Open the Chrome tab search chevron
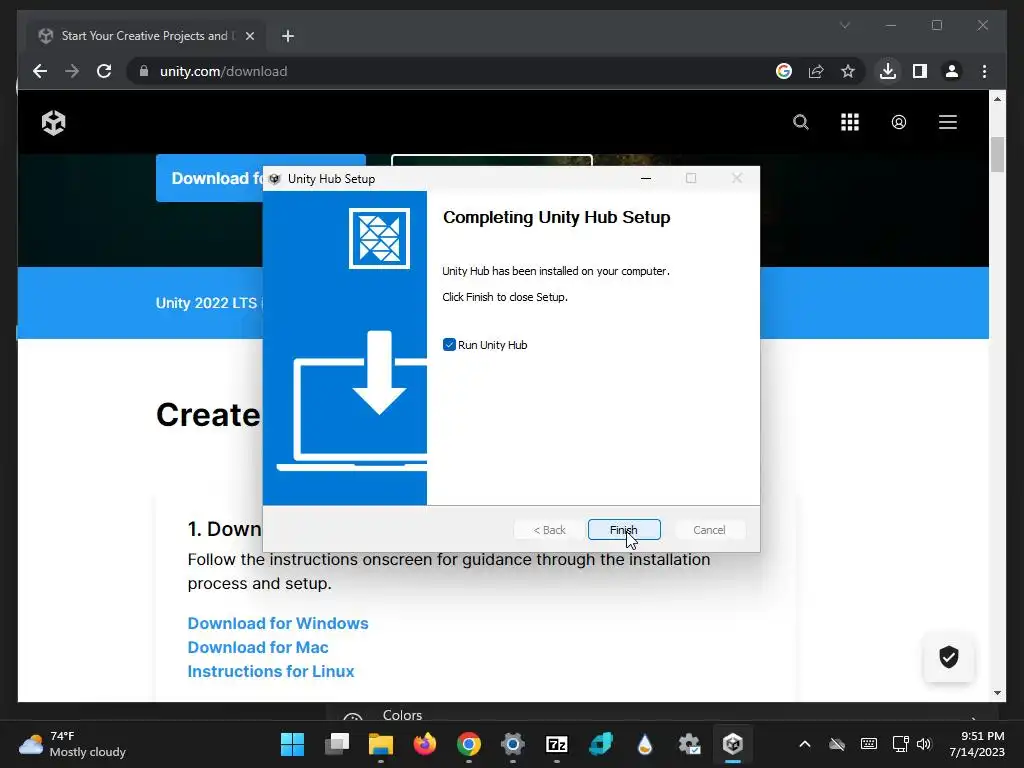1024x768 pixels. click(x=844, y=25)
